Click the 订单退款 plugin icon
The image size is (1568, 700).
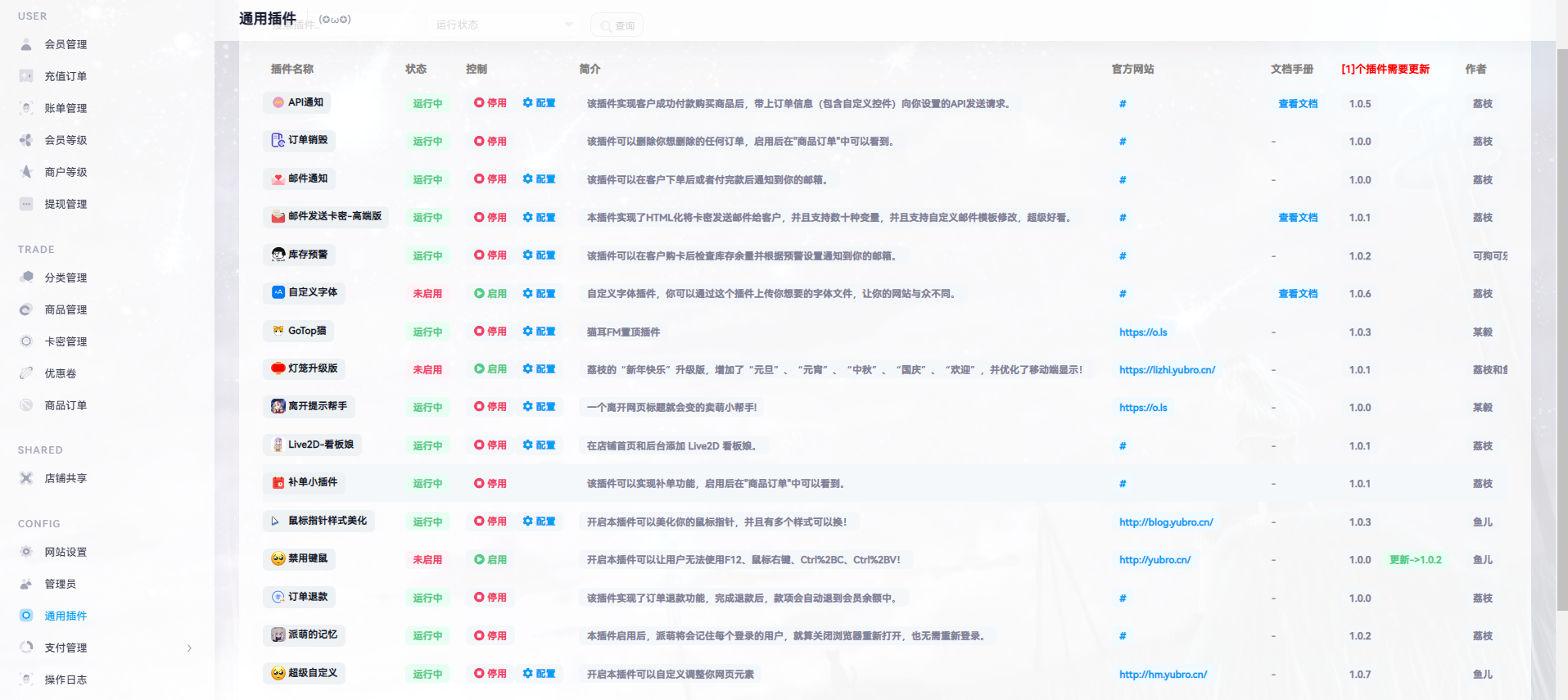point(278,597)
